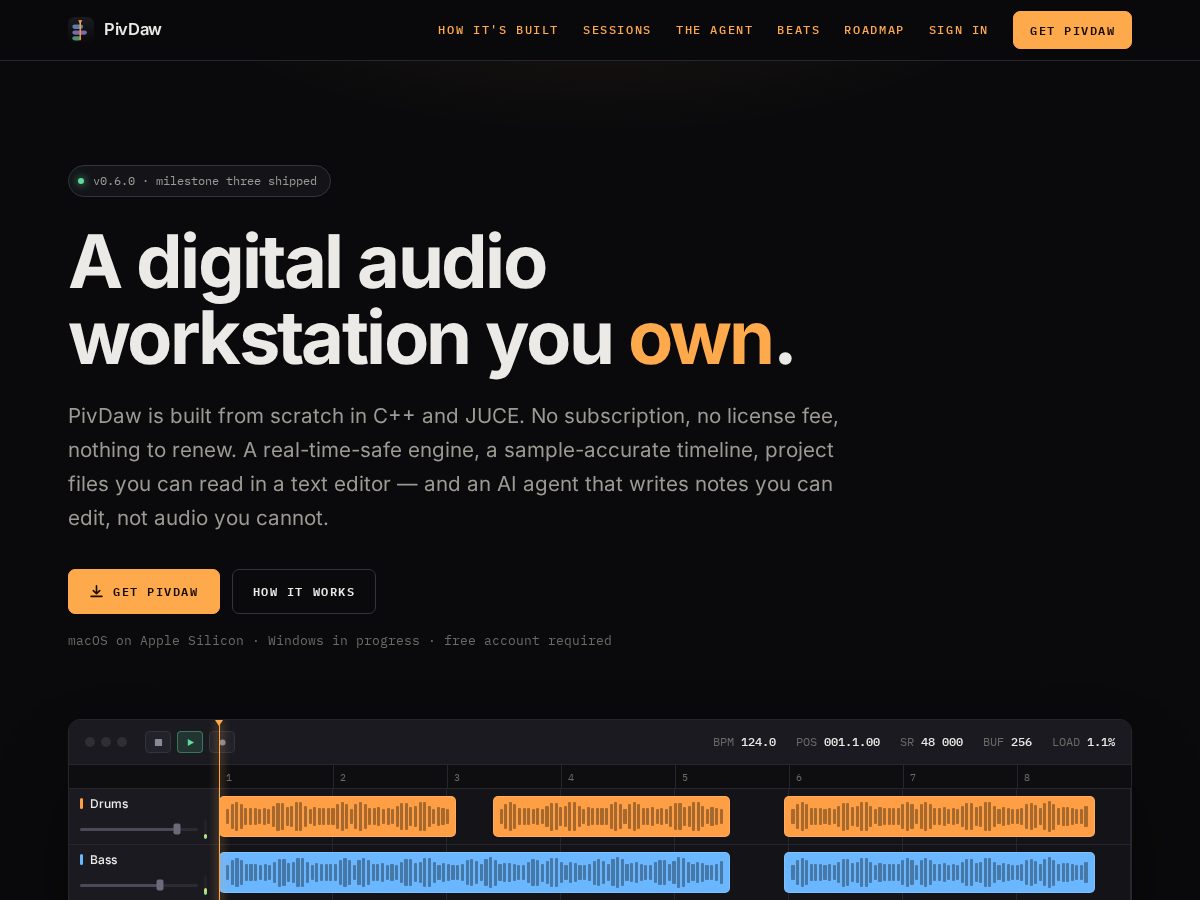Click the highlighted word "own" in the headline
Viewport: 1200px width, 900px height.
(x=701, y=339)
